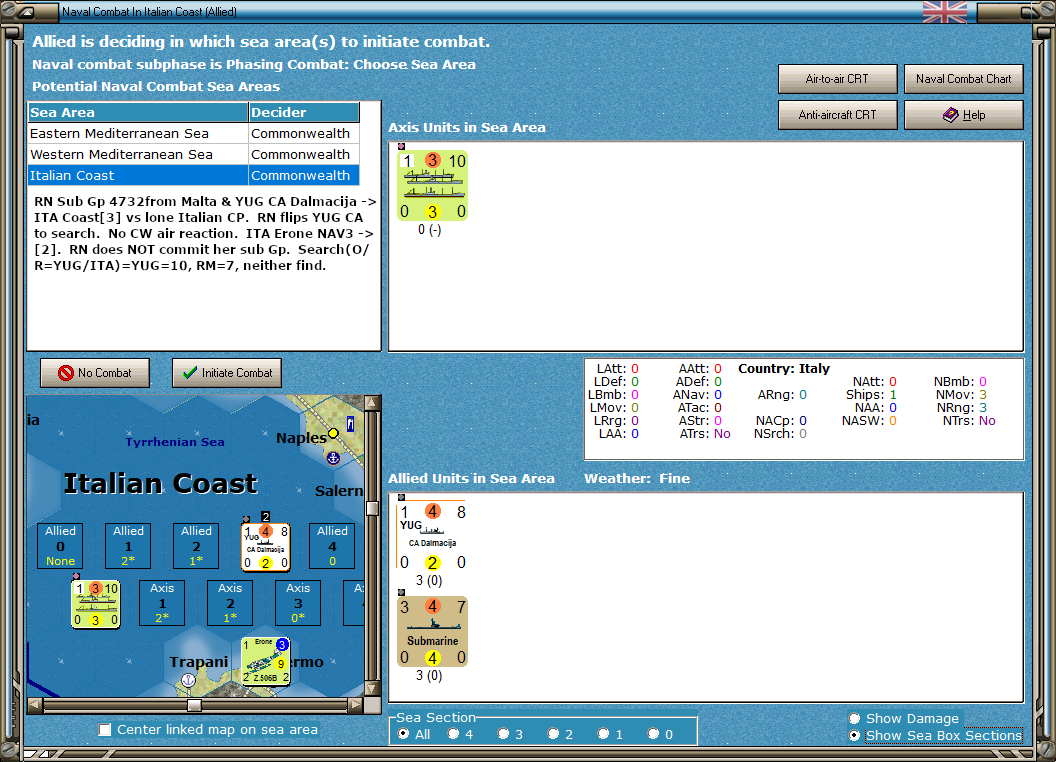Open the Naval Combat Chart
Screen dimensions: 1056x762
tap(963, 79)
